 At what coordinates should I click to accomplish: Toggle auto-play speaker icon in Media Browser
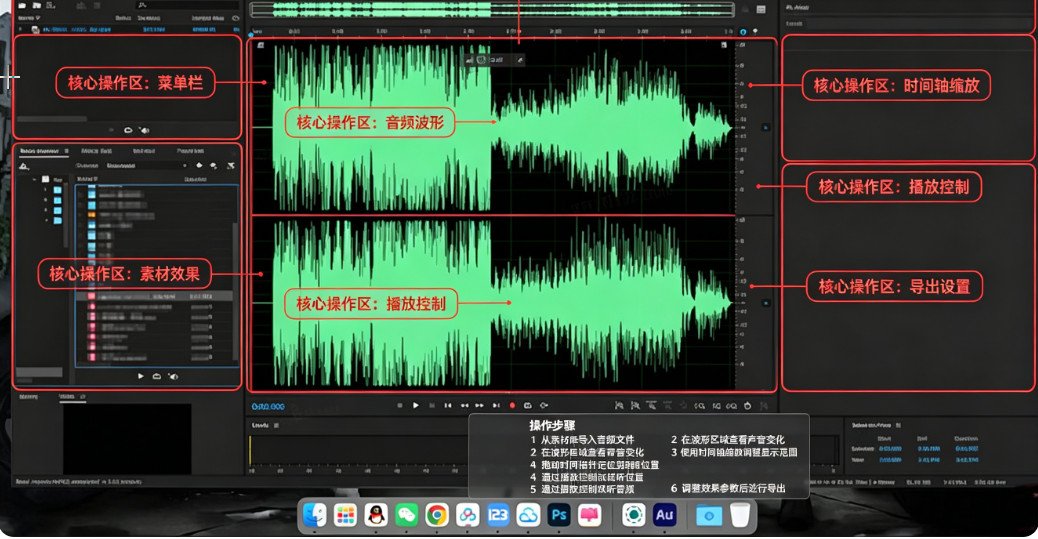tap(173, 376)
